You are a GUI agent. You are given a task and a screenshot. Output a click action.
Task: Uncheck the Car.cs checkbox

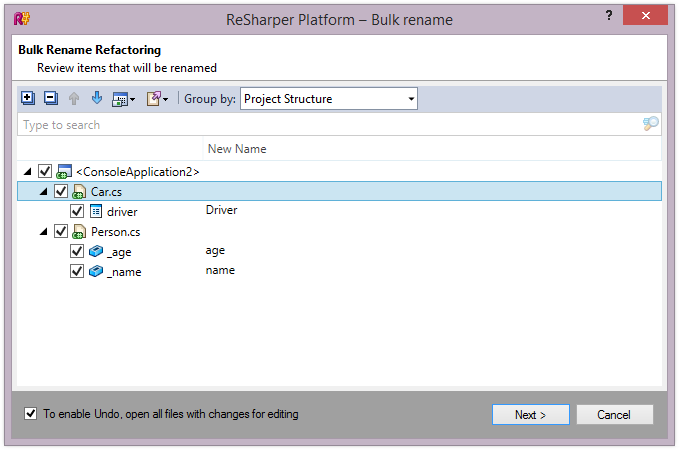coord(61,191)
